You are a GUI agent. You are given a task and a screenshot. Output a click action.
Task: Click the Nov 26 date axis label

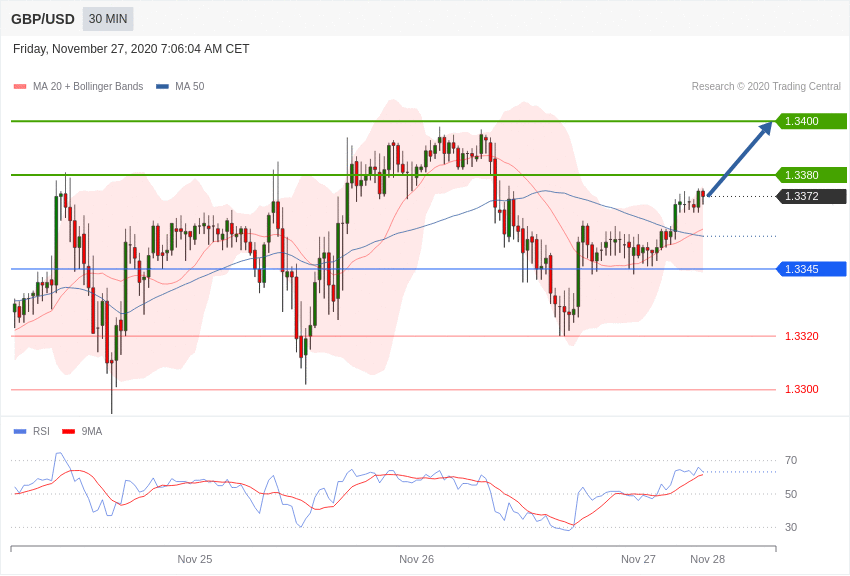pos(416,559)
